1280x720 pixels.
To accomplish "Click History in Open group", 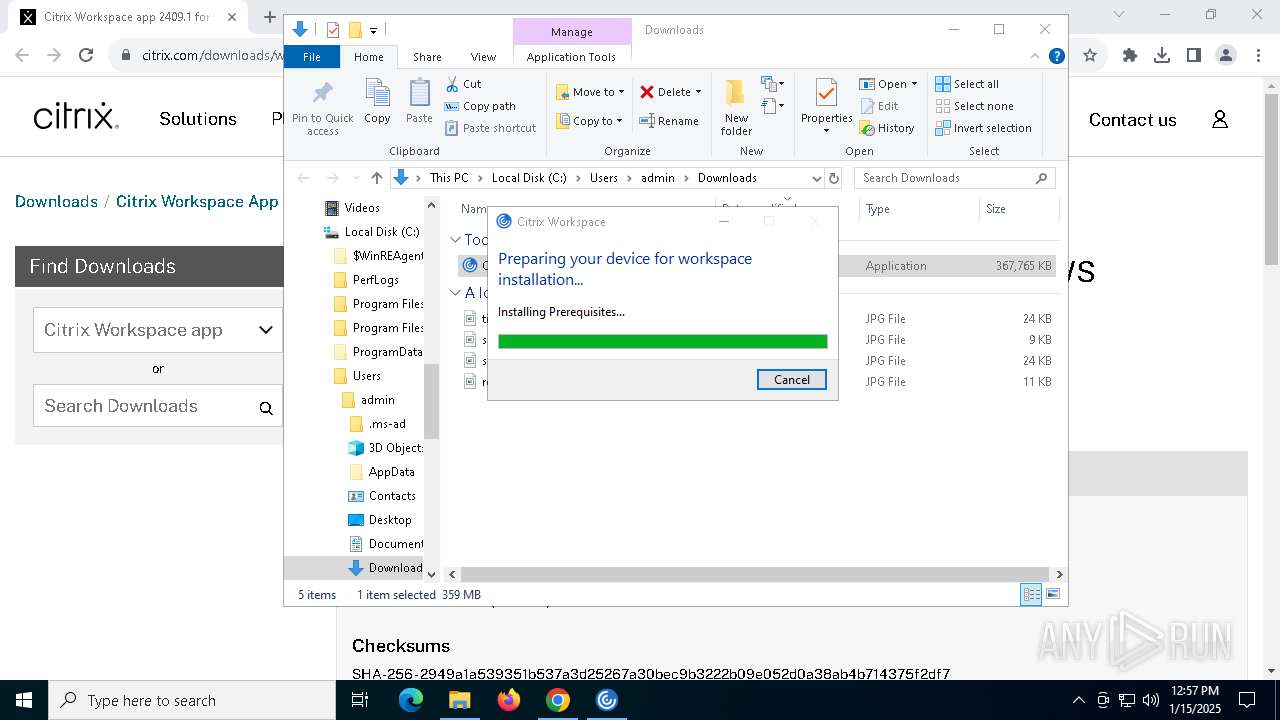I will (x=887, y=128).
